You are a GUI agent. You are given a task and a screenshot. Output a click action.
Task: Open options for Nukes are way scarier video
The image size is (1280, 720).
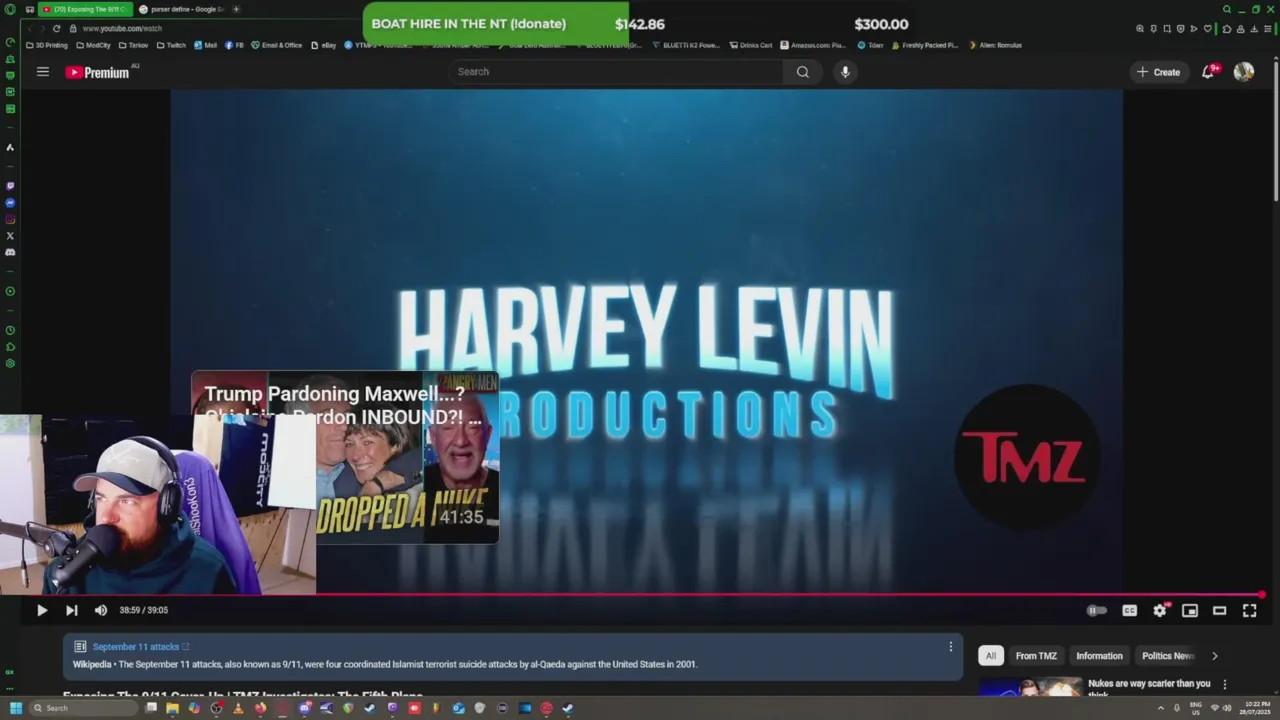click(1225, 685)
